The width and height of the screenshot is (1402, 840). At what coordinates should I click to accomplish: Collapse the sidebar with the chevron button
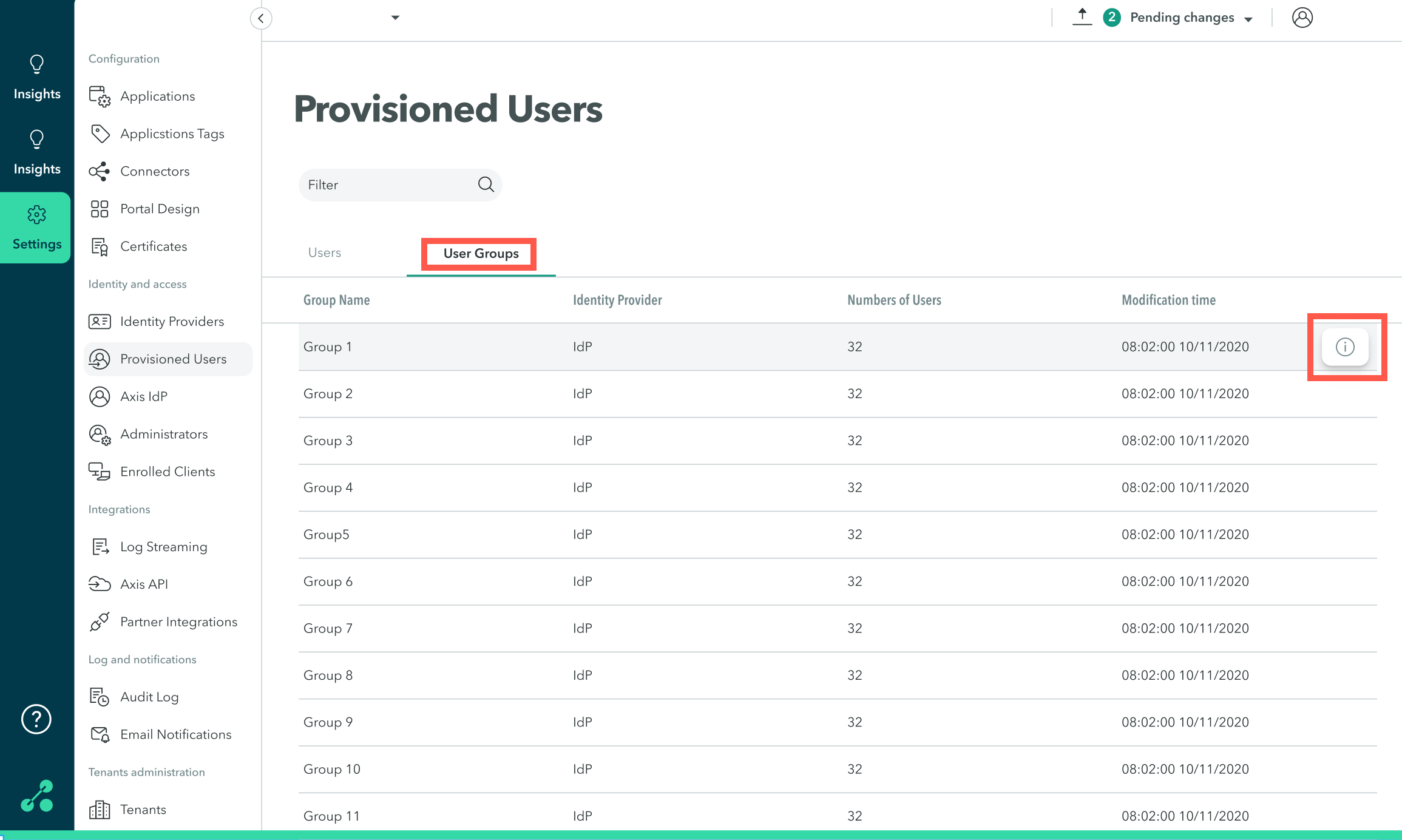(261, 18)
